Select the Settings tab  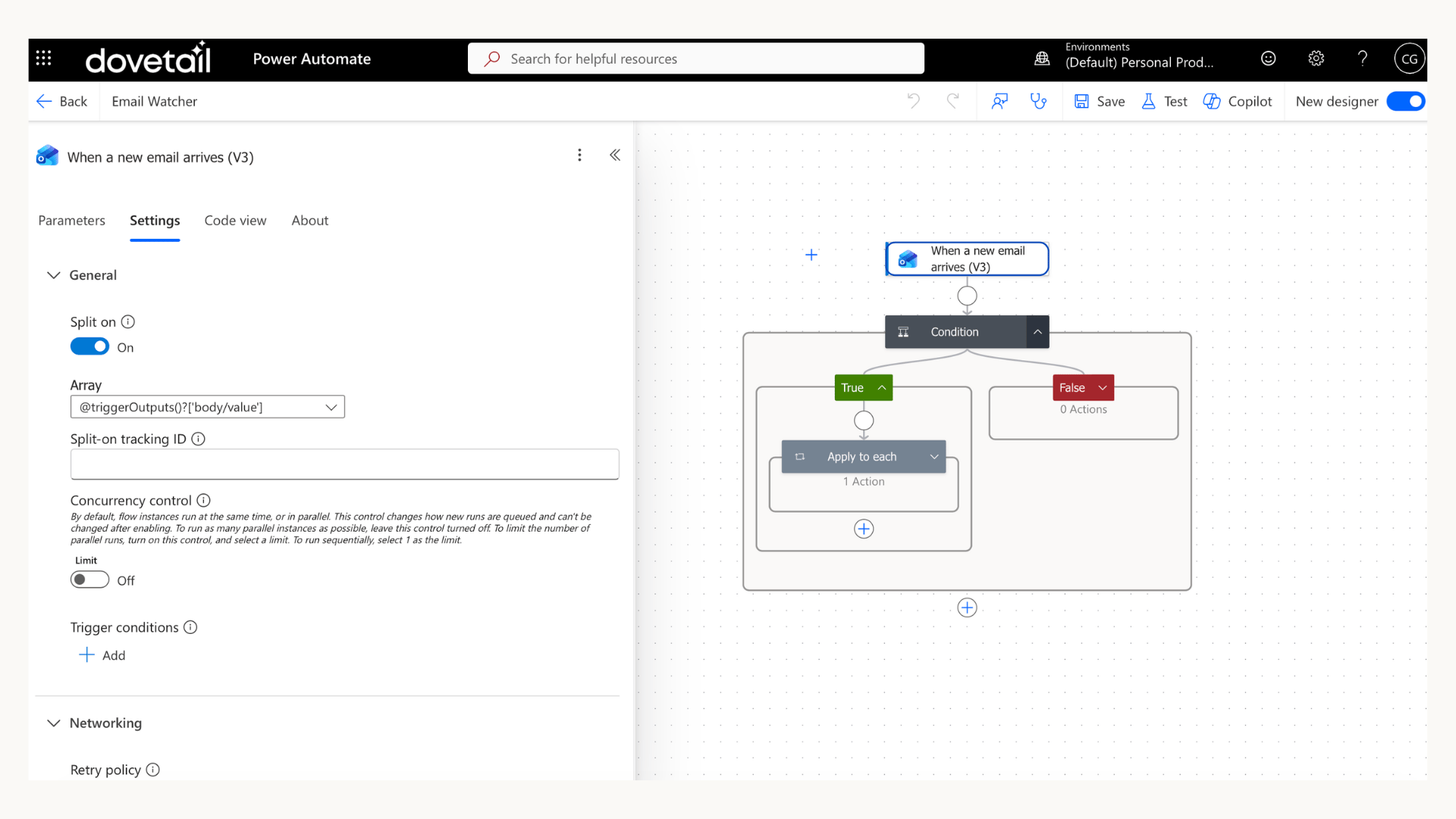click(155, 221)
